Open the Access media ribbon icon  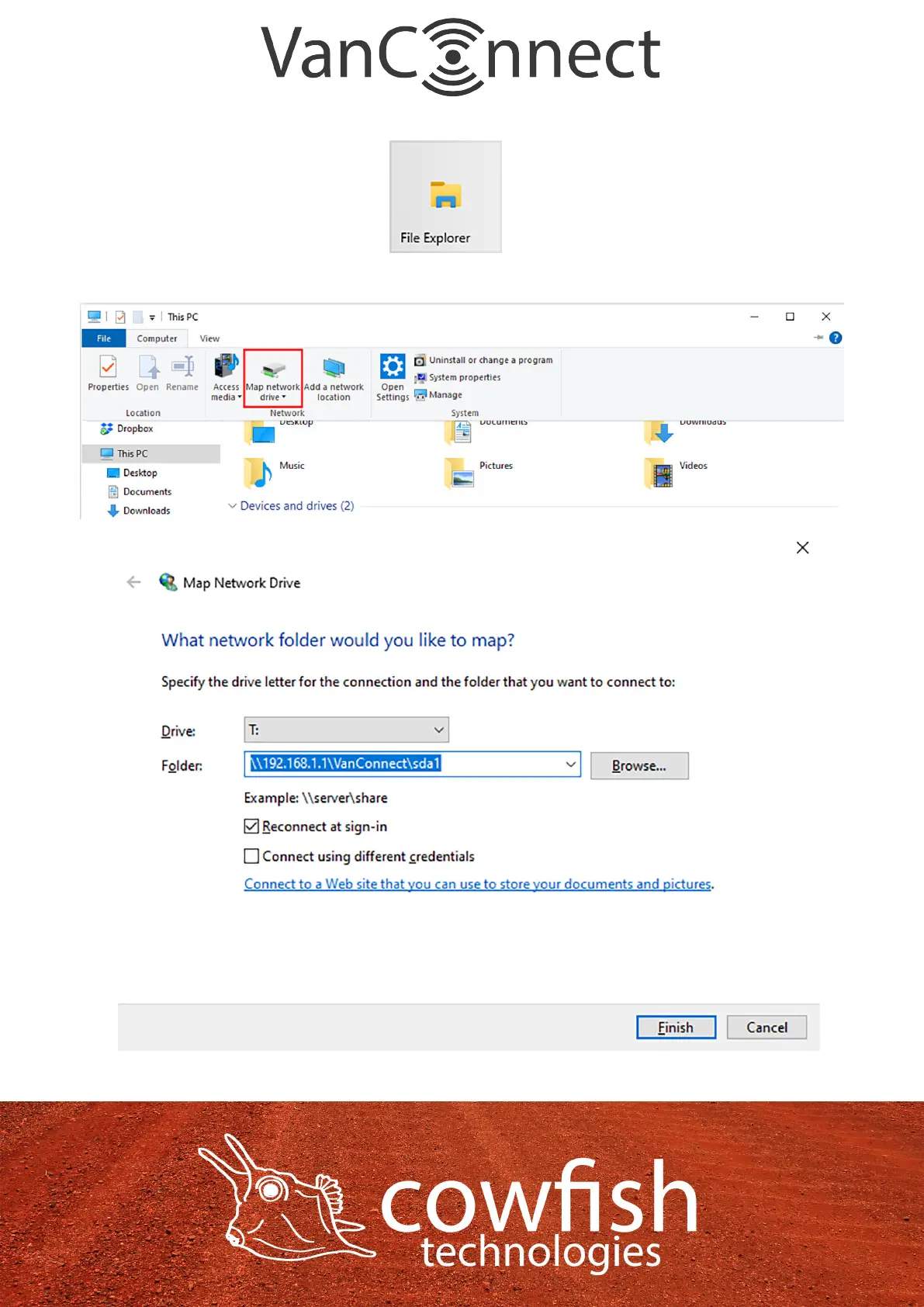click(227, 377)
